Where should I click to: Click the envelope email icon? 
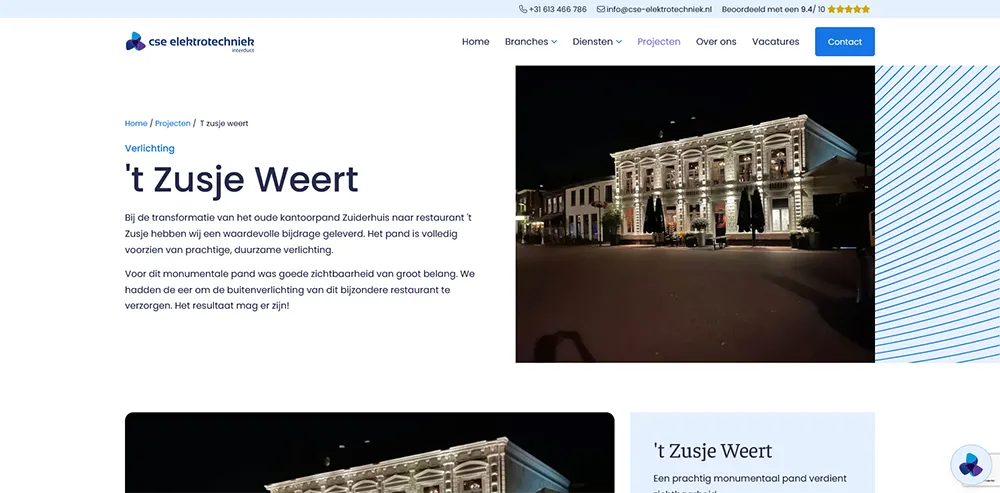[601, 9]
